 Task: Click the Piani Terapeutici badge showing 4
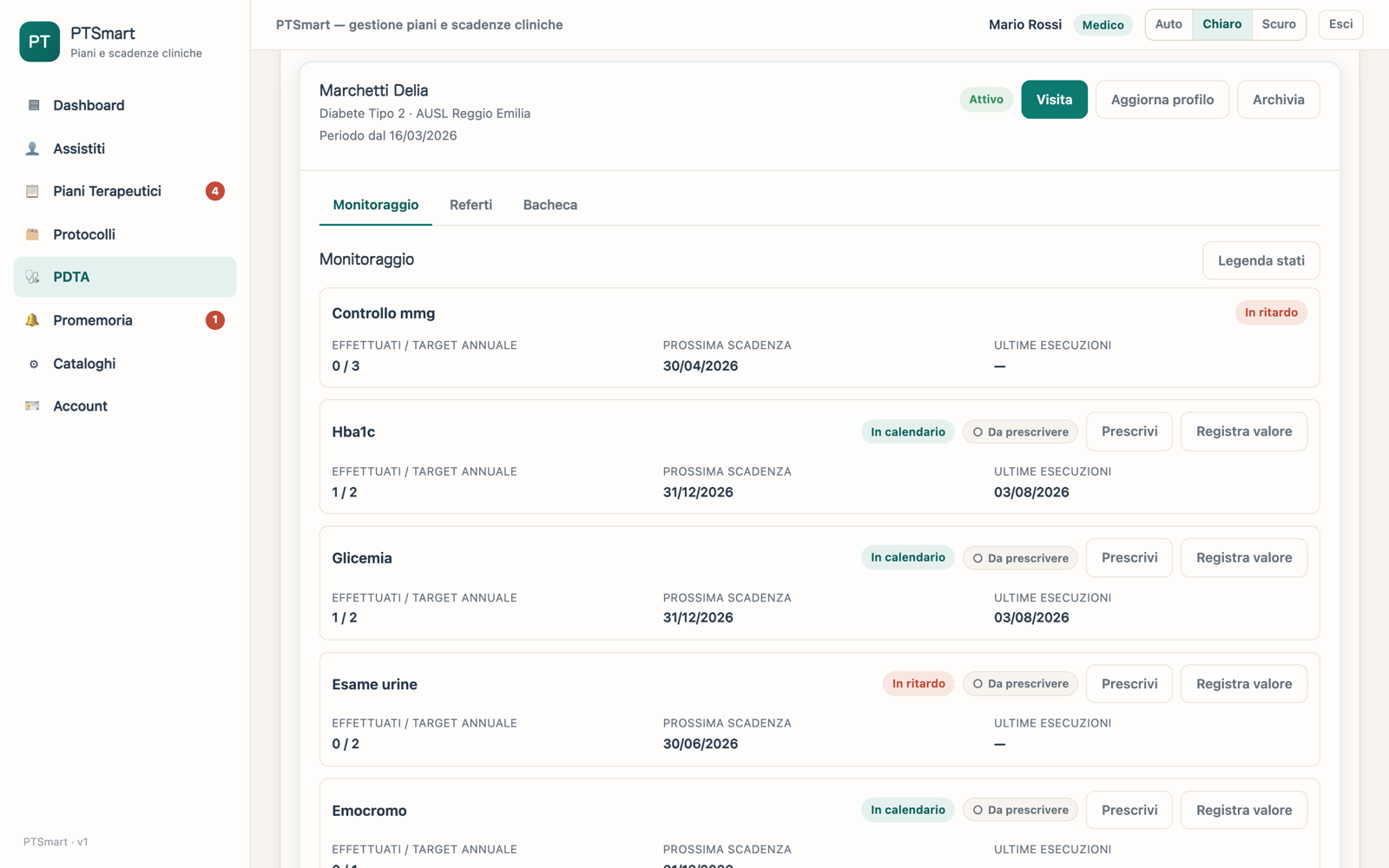215,191
